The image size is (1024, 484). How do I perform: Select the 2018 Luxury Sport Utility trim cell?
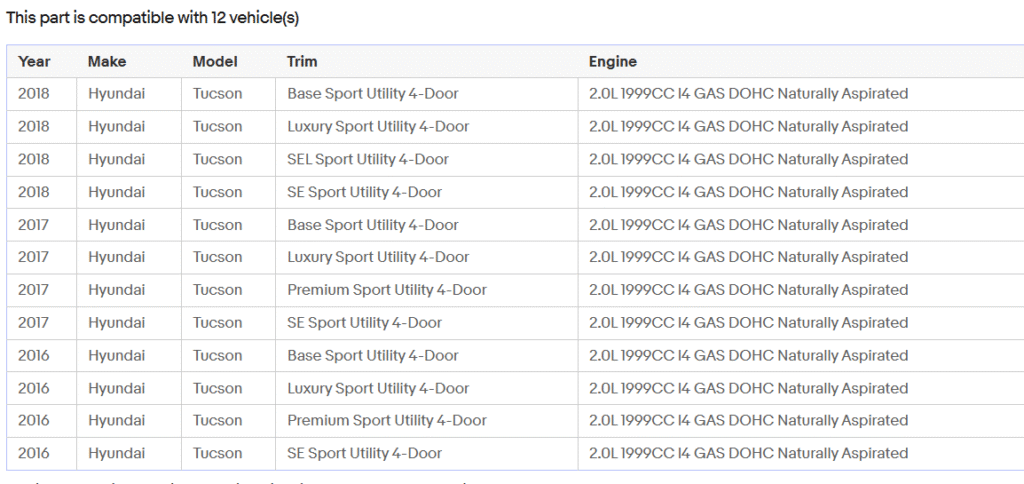click(x=378, y=127)
